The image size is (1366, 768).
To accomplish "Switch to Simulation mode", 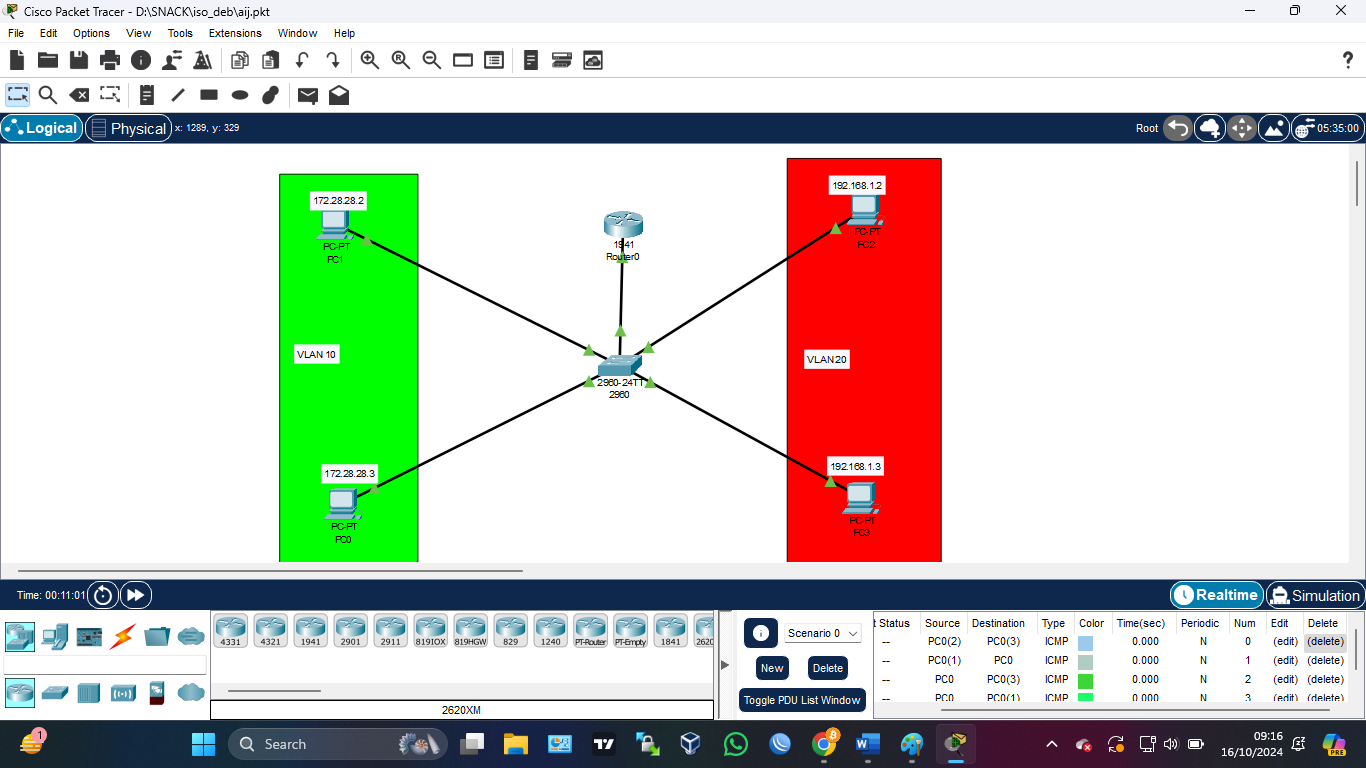I will point(1314,595).
